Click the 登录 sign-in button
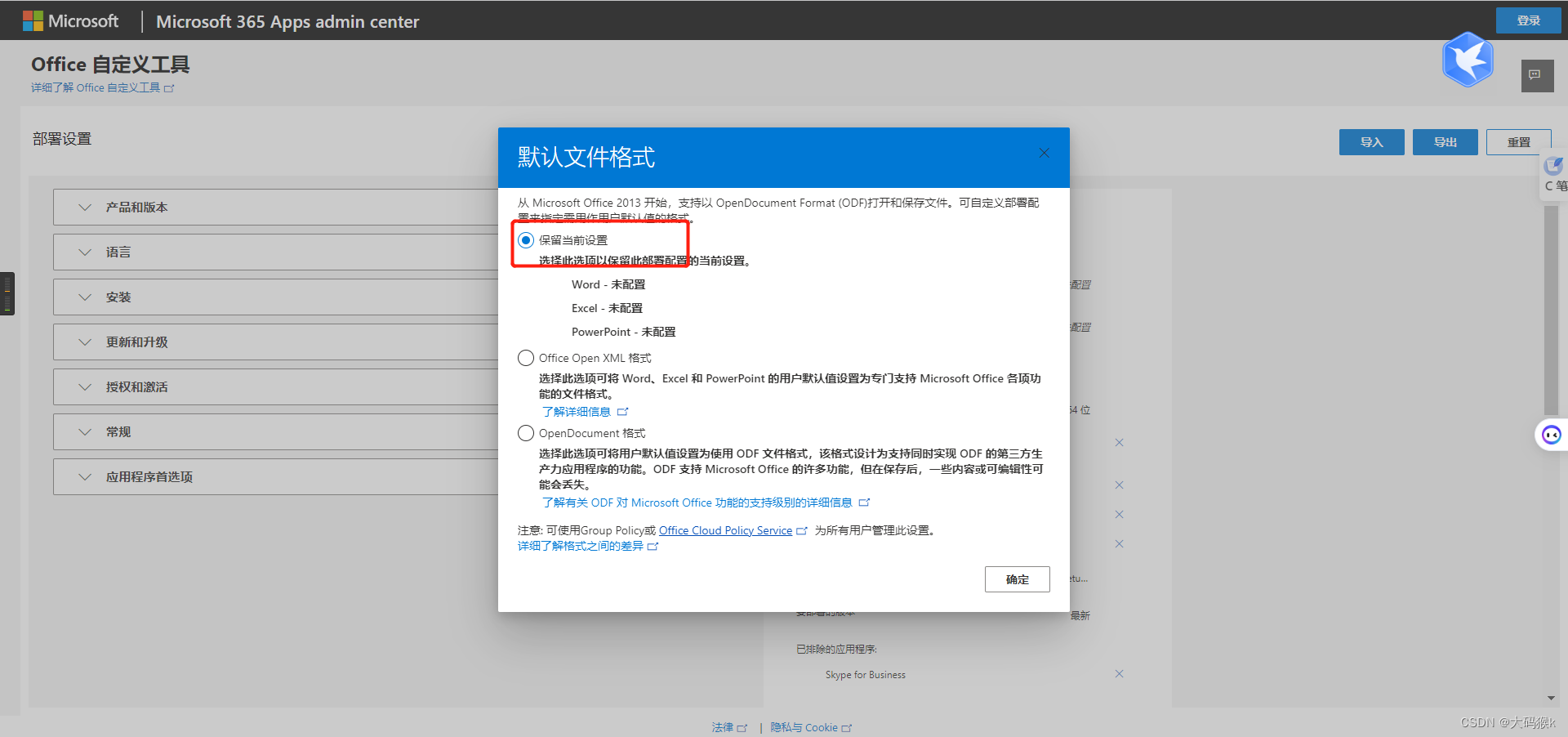 click(1528, 20)
